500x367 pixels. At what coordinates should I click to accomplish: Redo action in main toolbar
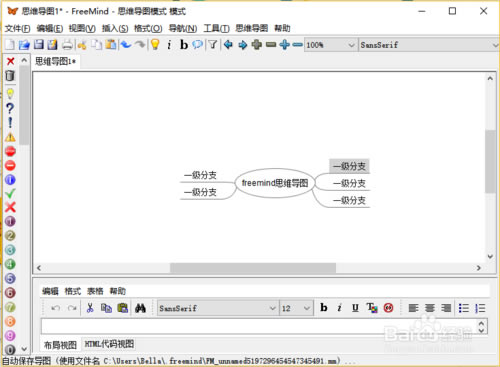140,45
